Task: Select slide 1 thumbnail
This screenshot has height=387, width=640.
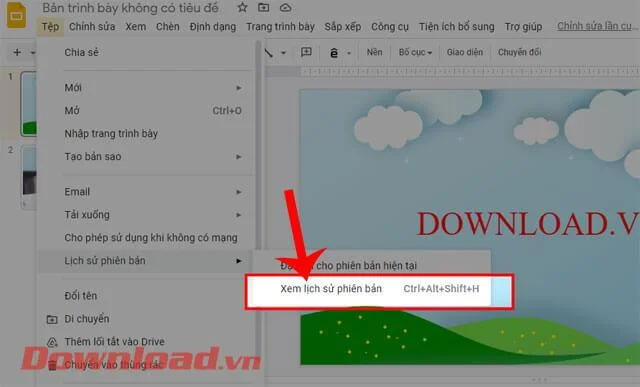Action: point(29,104)
